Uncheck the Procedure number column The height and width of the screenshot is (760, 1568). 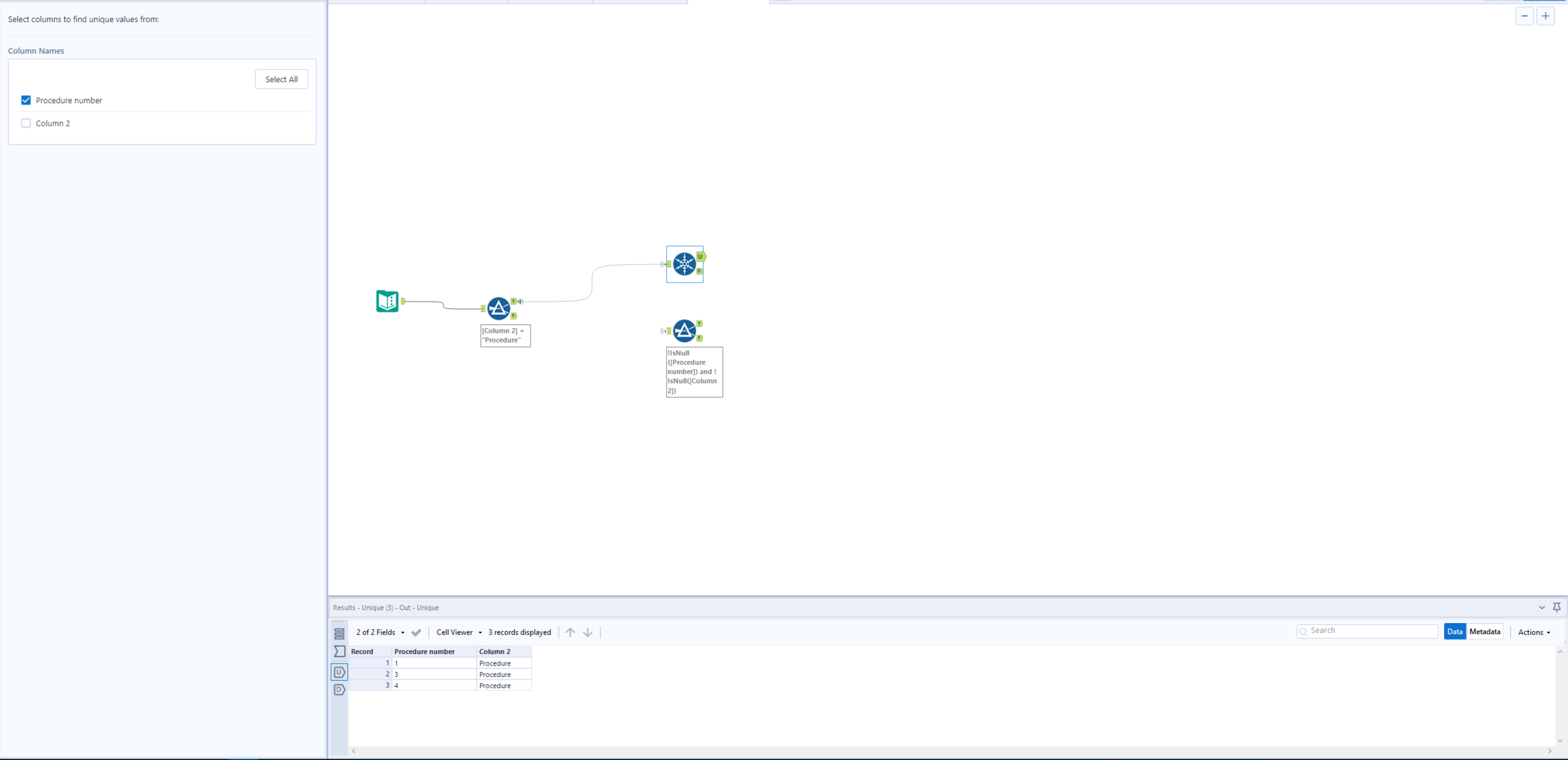pos(26,100)
